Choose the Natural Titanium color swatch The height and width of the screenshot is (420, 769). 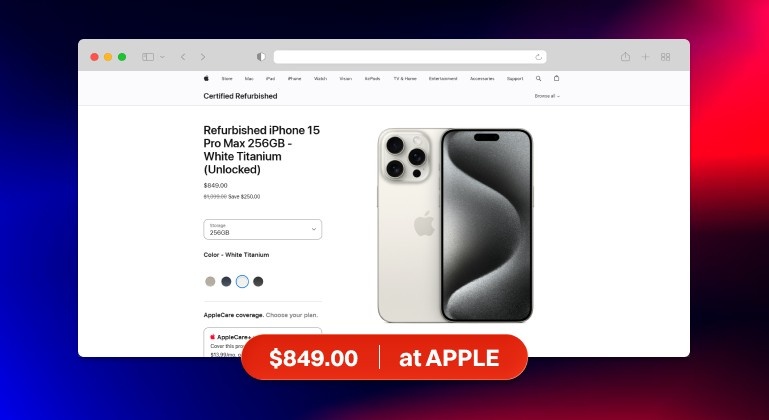(x=210, y=281)
